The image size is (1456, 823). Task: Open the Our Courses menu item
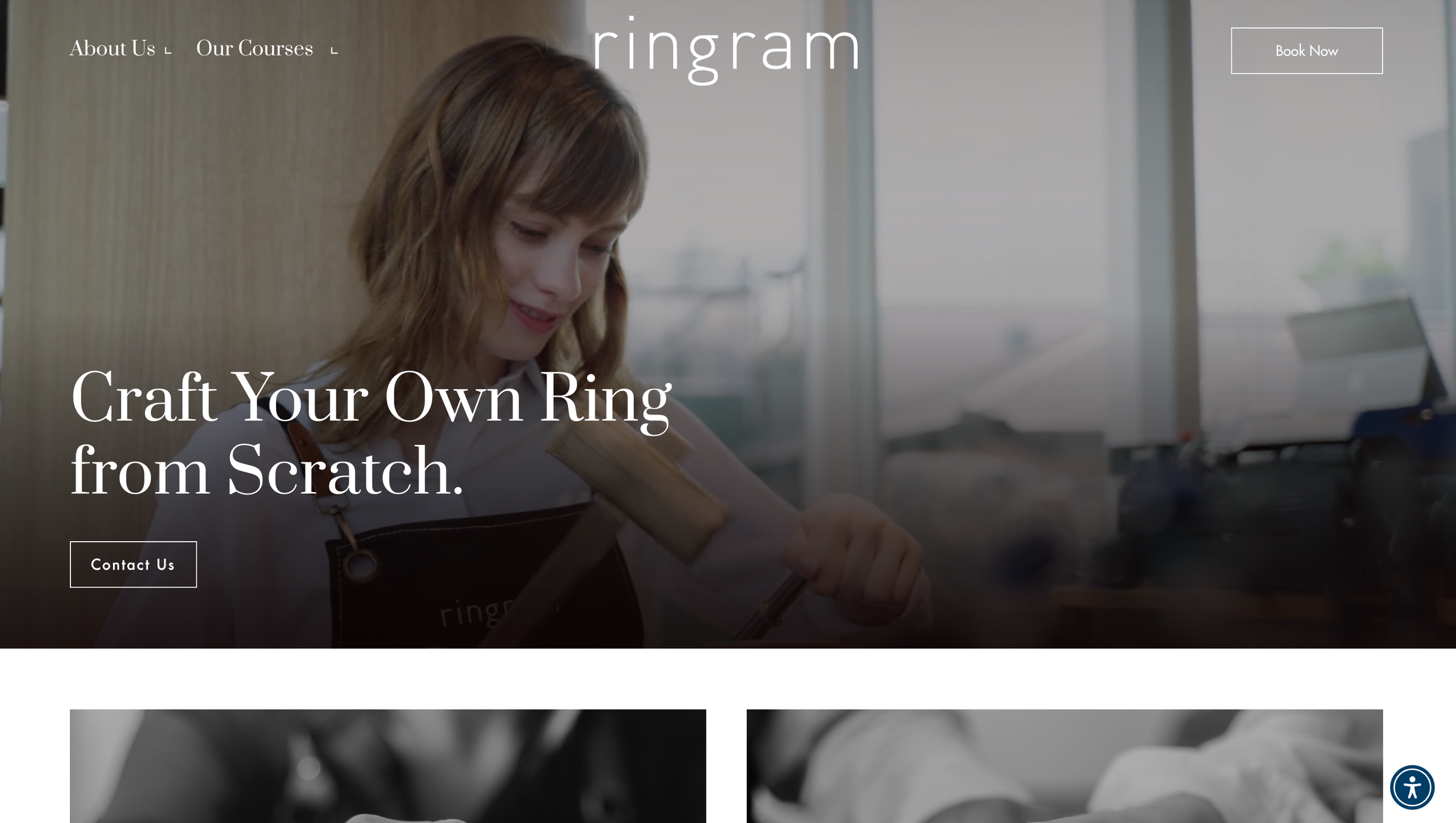pyautogui.click(x=255, y=48)
